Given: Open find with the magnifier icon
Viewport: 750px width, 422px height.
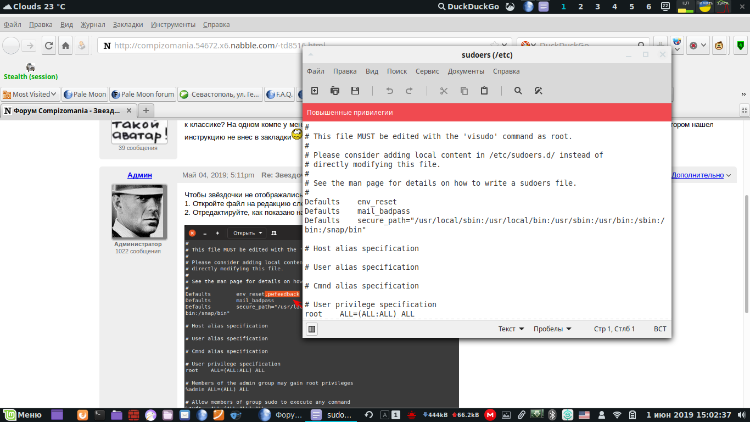Looking at the screenshot, I should (x=518, y=91).
